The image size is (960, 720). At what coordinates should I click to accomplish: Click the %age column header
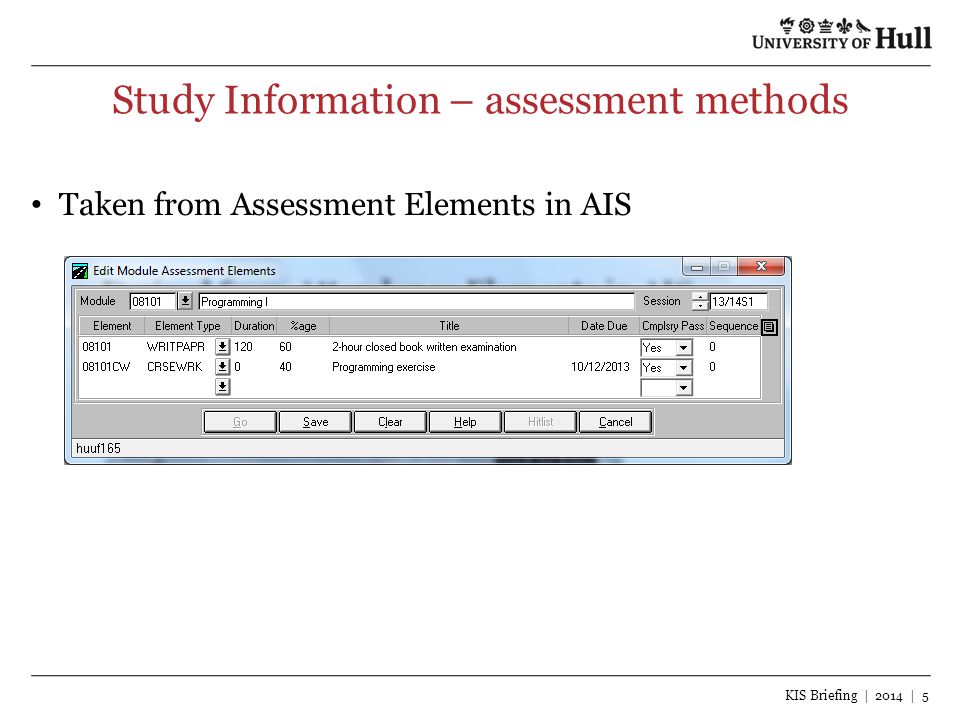coord(303,326)
